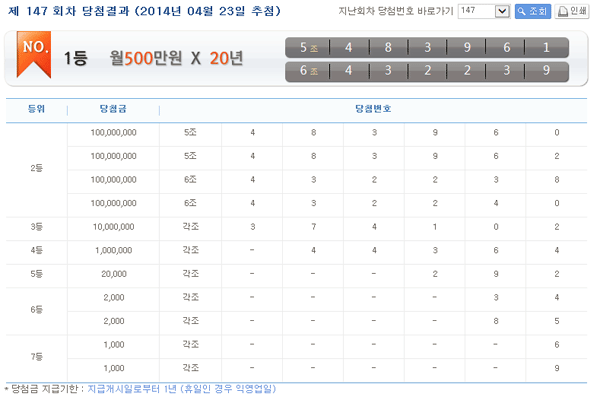Click the 10,000,000 prize amount cell
600x400 pixels.
click(113, 226)
